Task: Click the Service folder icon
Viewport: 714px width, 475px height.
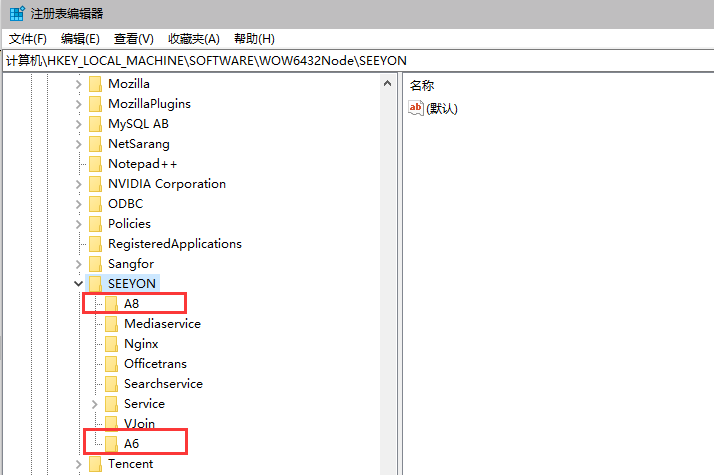Action: pos(112,404)
